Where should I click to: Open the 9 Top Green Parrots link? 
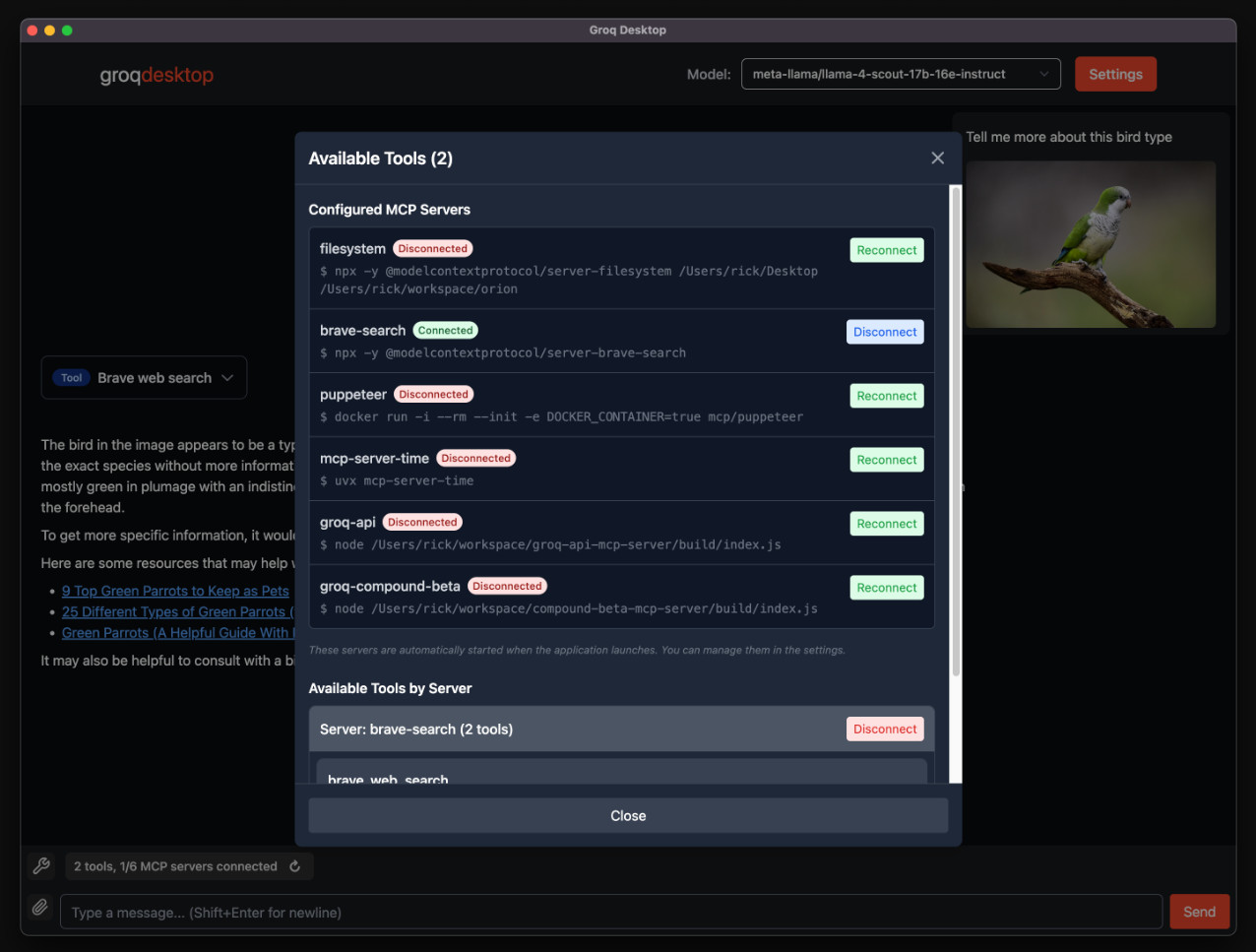[175, 591]
